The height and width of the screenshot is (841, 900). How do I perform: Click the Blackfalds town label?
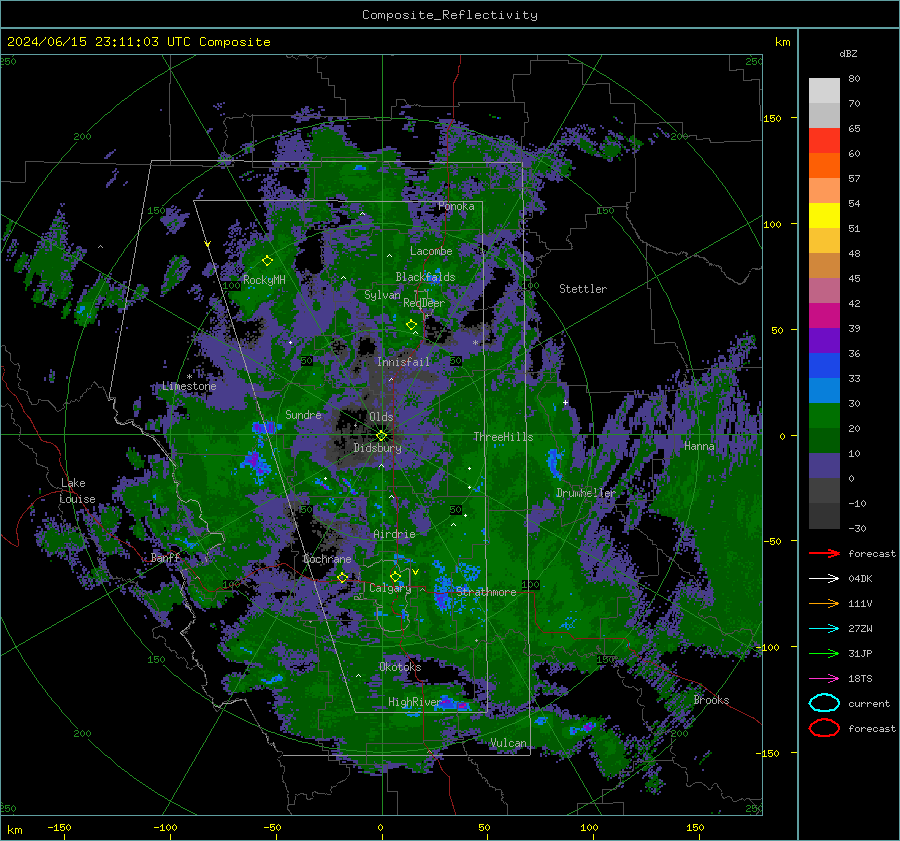425,277
